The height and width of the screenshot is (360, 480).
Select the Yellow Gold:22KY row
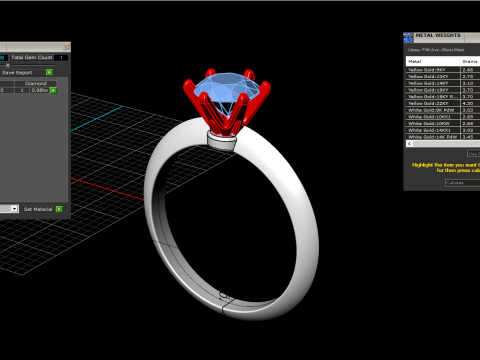click(x=443, y=103)
